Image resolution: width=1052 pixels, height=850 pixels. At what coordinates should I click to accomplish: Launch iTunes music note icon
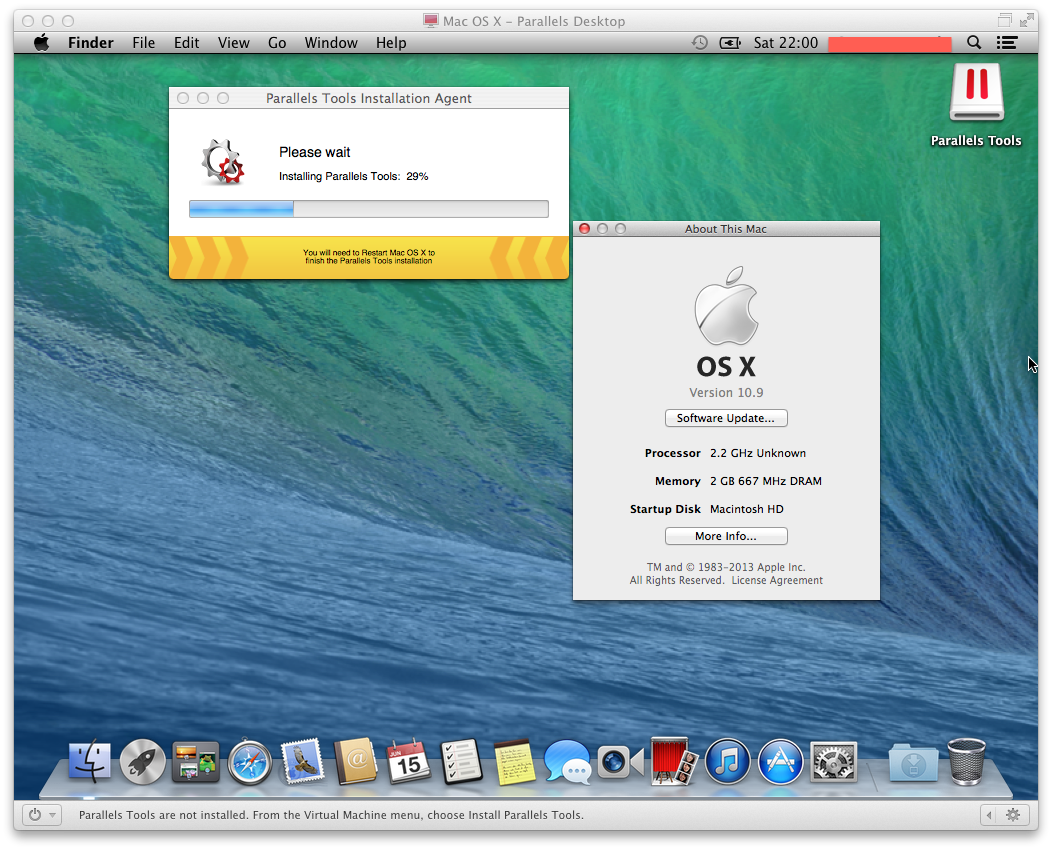(x=727, y=761)
